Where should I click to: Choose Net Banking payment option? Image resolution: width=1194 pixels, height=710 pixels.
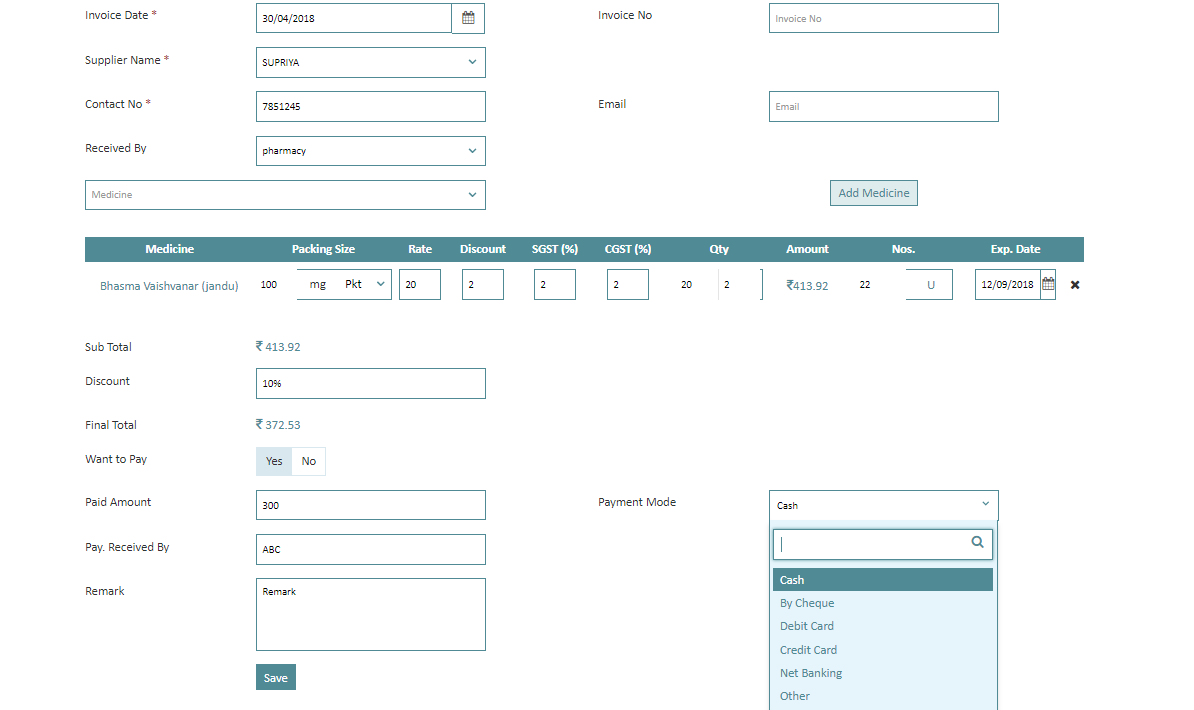pos(883,673)
